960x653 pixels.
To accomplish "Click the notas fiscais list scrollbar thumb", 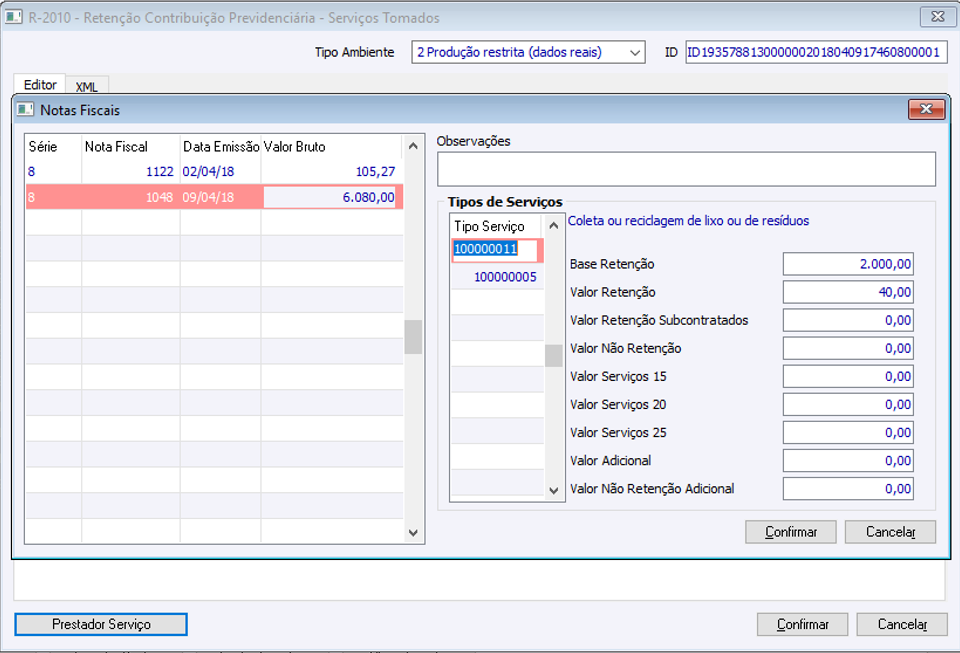I will click(x=413, y=337).
